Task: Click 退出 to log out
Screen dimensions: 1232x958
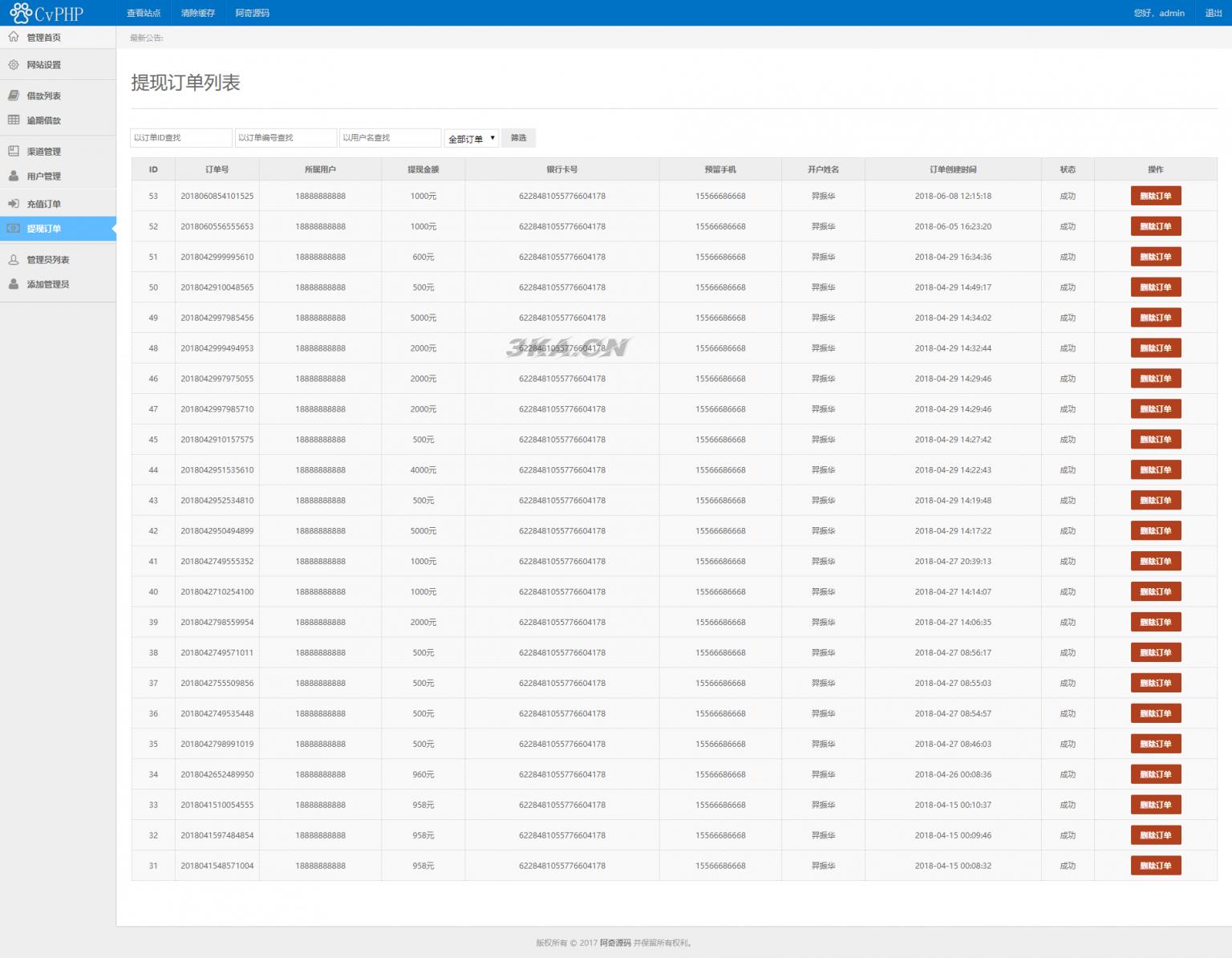Action: 1213,13
